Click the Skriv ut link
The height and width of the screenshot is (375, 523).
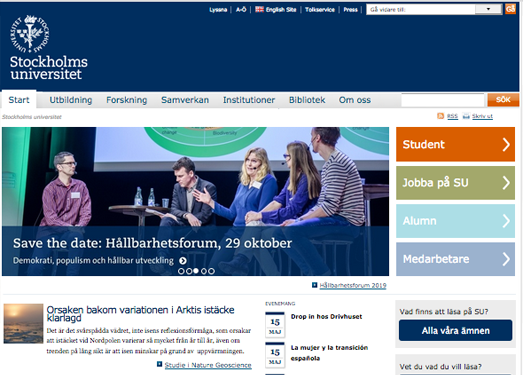[482, 116]
